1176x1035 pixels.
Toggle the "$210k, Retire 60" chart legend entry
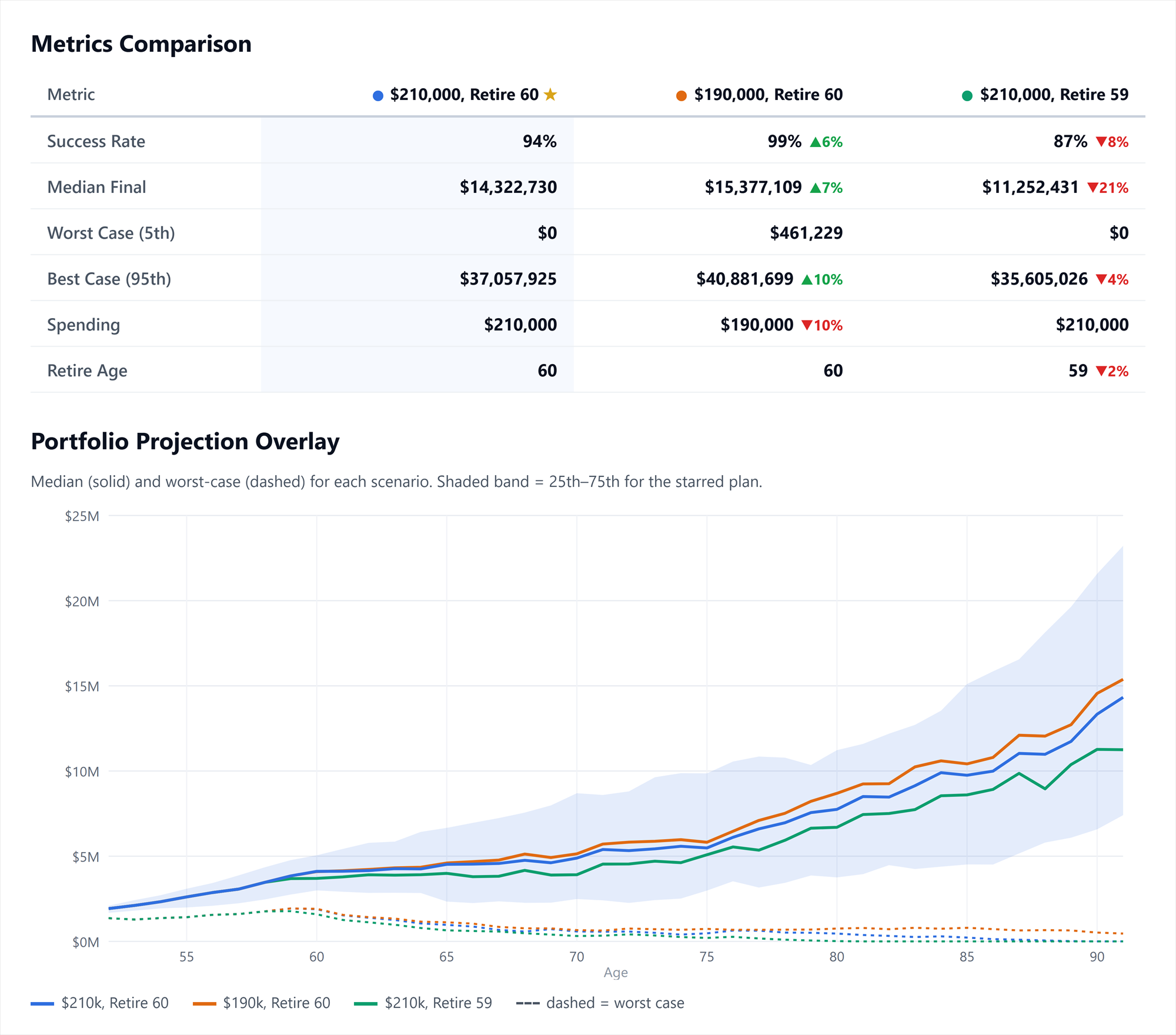[x=100, y=1003]
